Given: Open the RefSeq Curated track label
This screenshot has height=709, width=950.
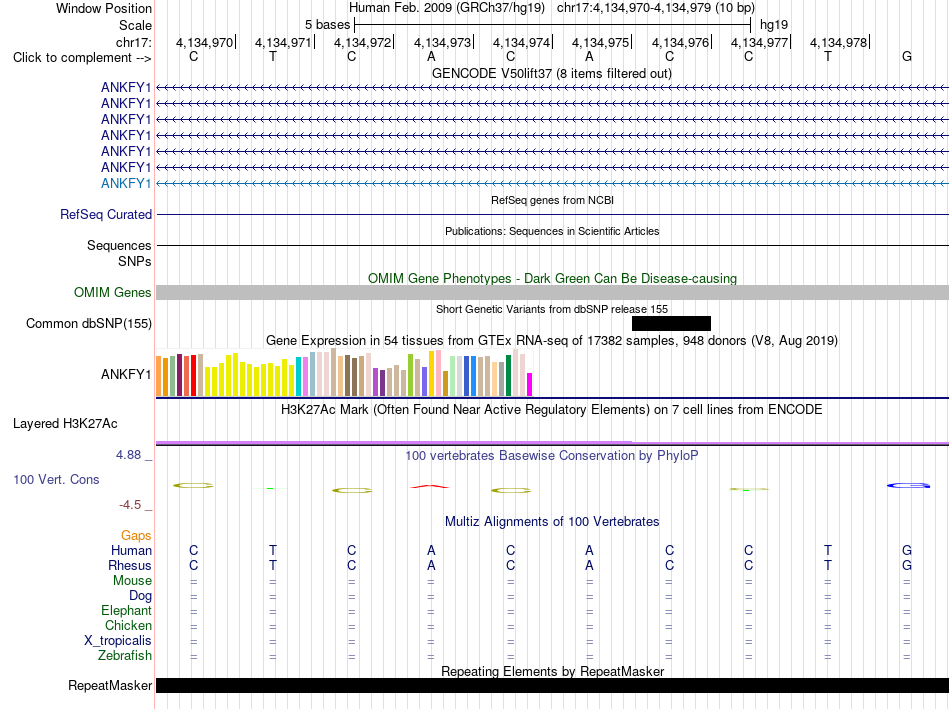Looking at the screenshot, I should (106, 215).
